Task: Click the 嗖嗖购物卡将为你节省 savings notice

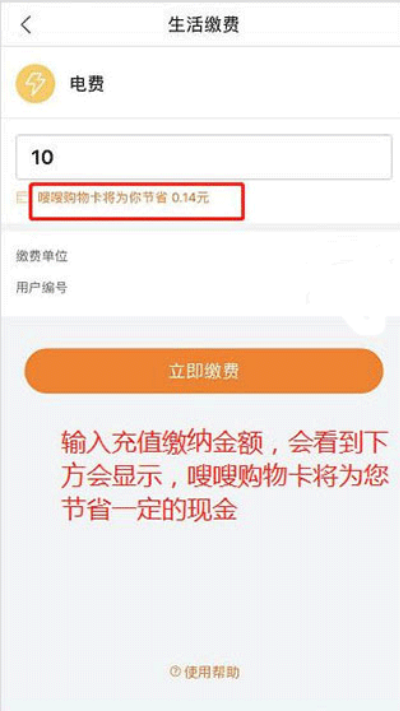Action: [x=102, y=198]
